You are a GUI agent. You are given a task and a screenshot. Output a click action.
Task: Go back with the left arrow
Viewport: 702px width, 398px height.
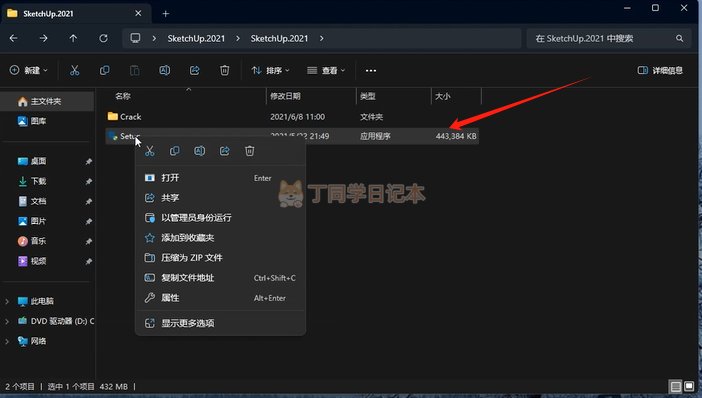pyautogui.click(x=13, y=39)
